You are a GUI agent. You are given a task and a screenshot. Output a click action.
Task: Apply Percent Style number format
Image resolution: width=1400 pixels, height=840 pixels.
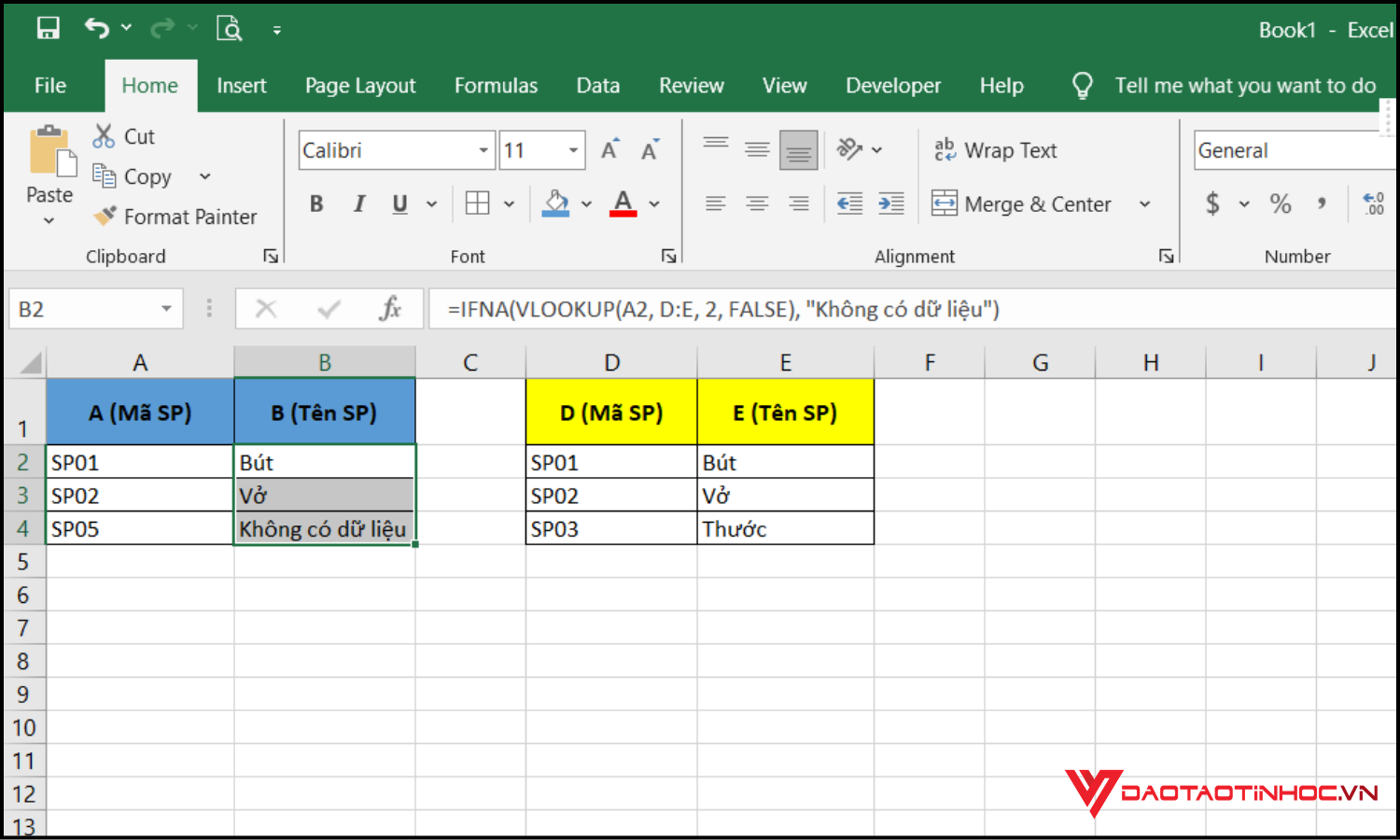pyautogui.click(x=1281, y=203)
